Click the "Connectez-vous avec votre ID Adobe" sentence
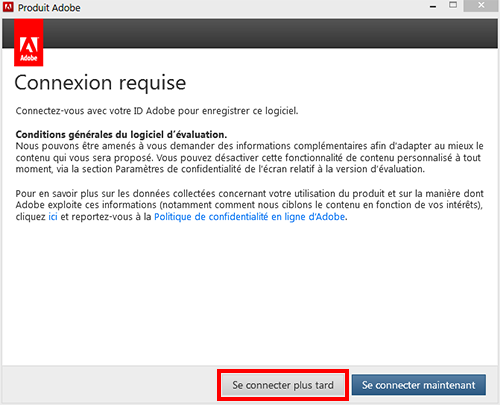Screen dimensions: 500x405 [157, 111]
